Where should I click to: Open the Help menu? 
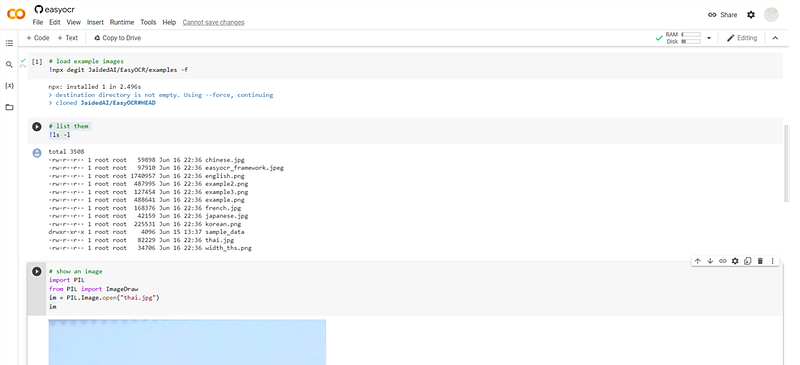tap(169, 22)
